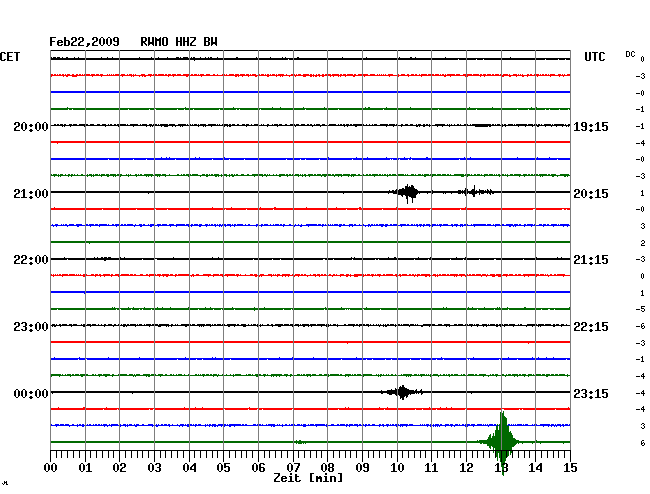Click the 21:00 trace second burst near minute 12
The image size is (650, 494).
click(x=475, y=191)
